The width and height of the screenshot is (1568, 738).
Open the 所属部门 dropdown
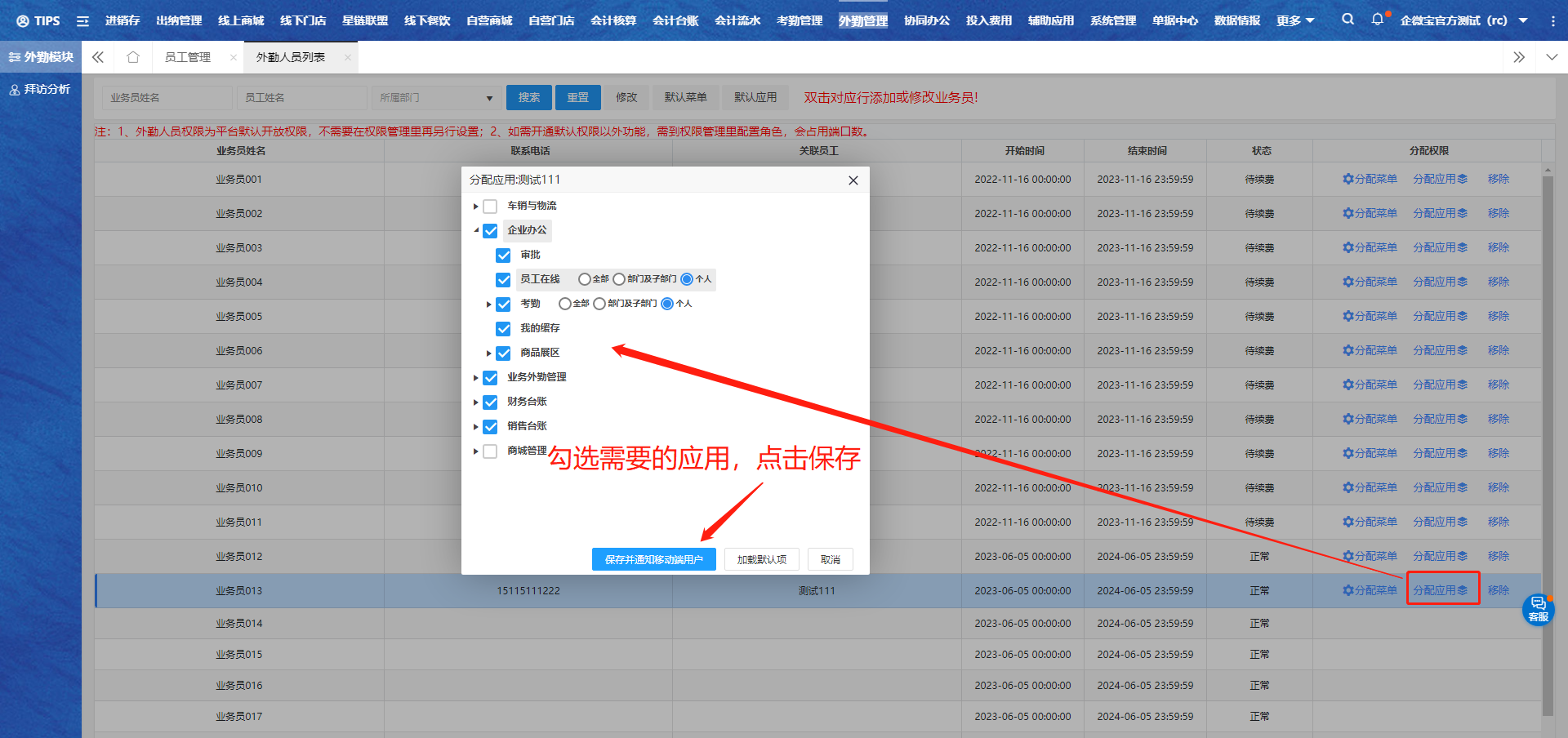pos(436,98)
